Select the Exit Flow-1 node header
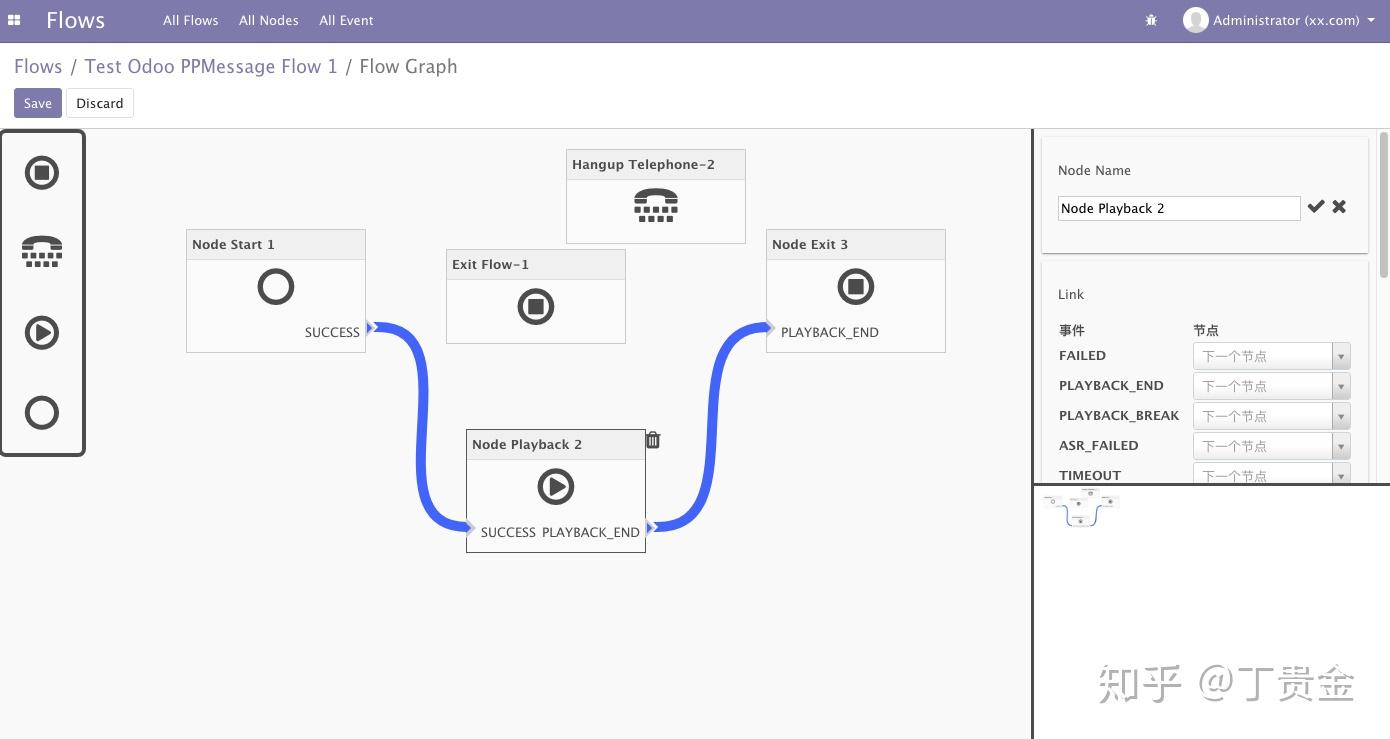The height and width of the screenshot is (739, 1390). [x=536, y=265]
